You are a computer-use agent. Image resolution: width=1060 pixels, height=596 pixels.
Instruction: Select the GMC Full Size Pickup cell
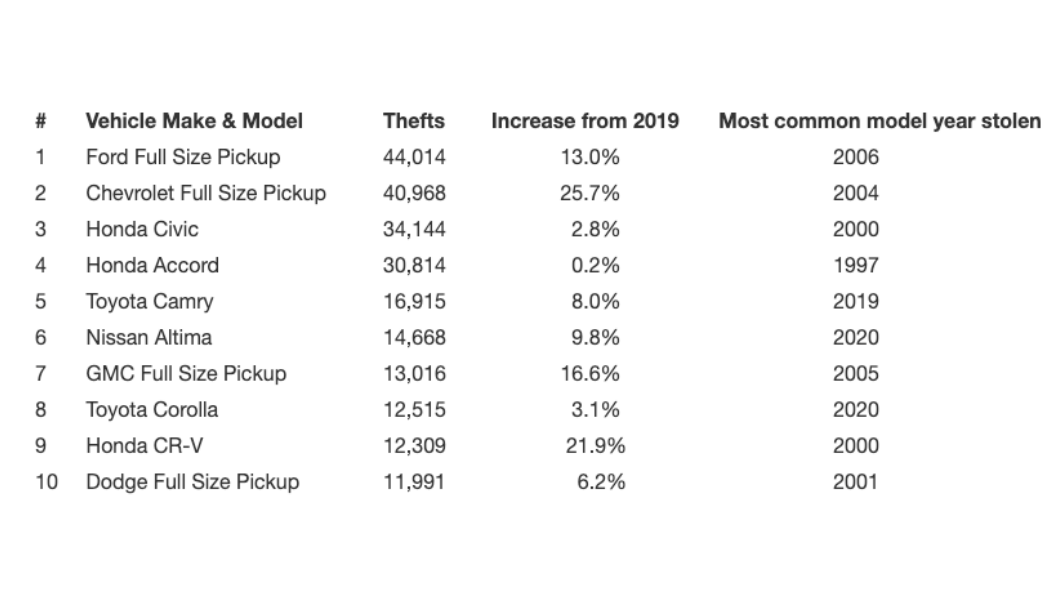[186, 374]
